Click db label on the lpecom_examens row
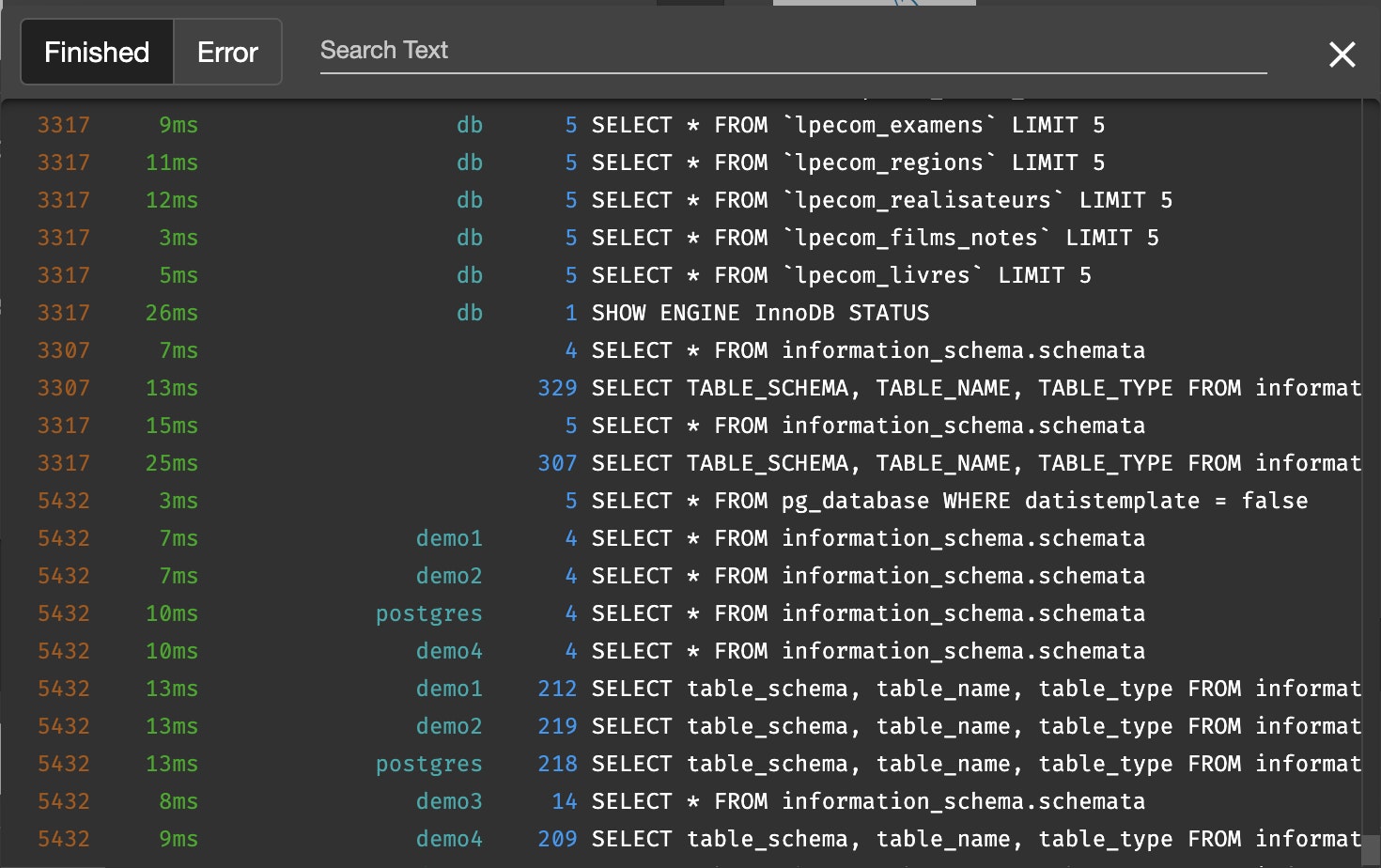This screenshot has height=868, width=1381. (470, 125)
